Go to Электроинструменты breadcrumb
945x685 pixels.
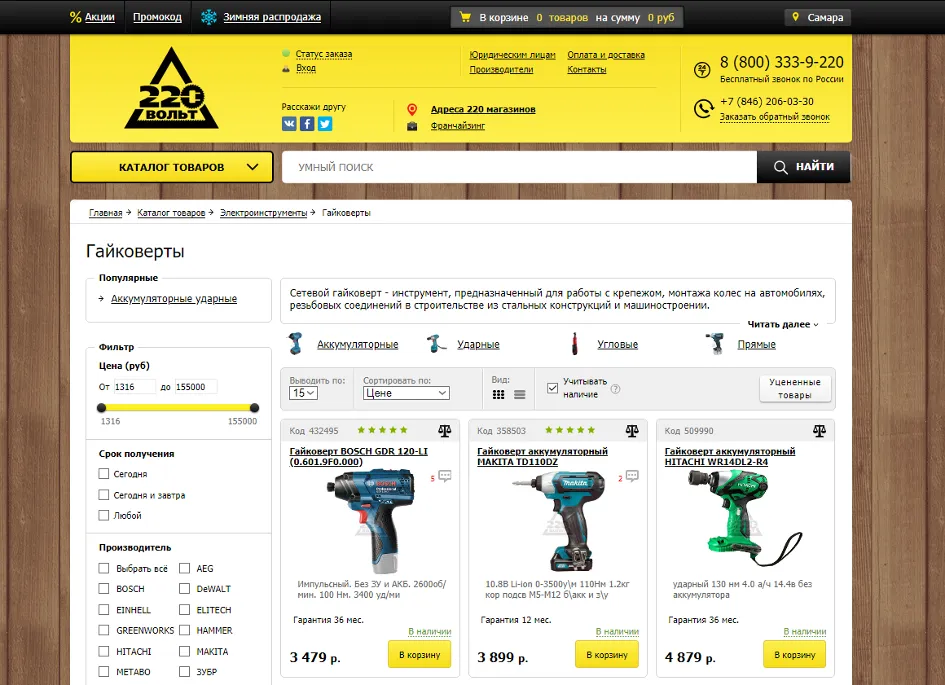tap(263, 213)
